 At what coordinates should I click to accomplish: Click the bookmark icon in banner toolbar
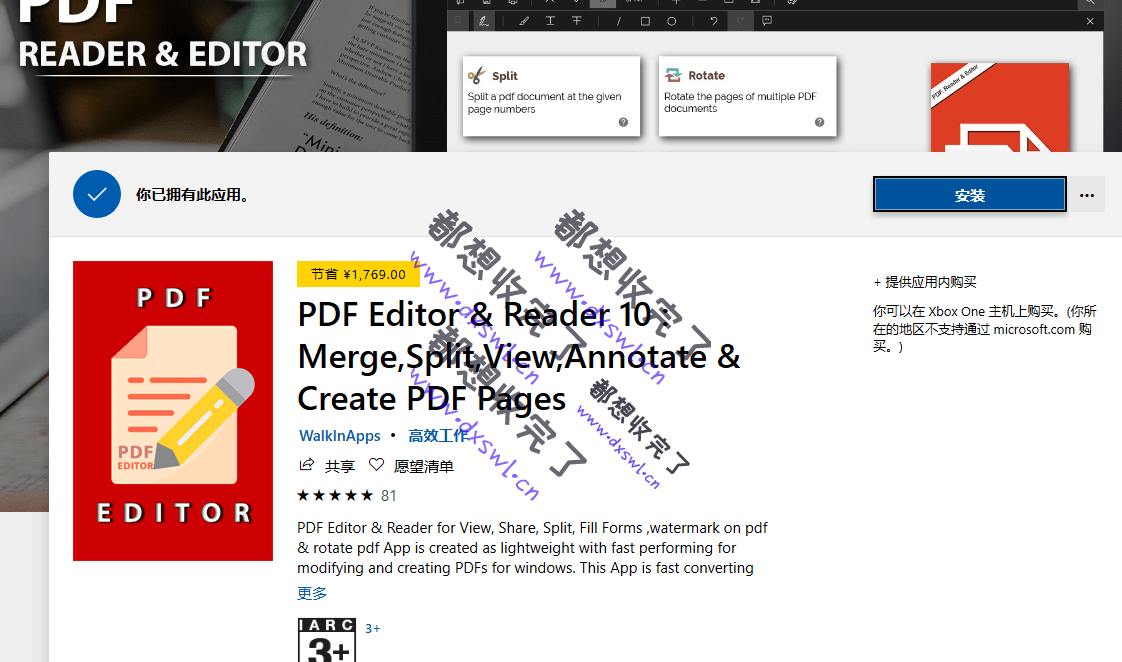(458, 21)
